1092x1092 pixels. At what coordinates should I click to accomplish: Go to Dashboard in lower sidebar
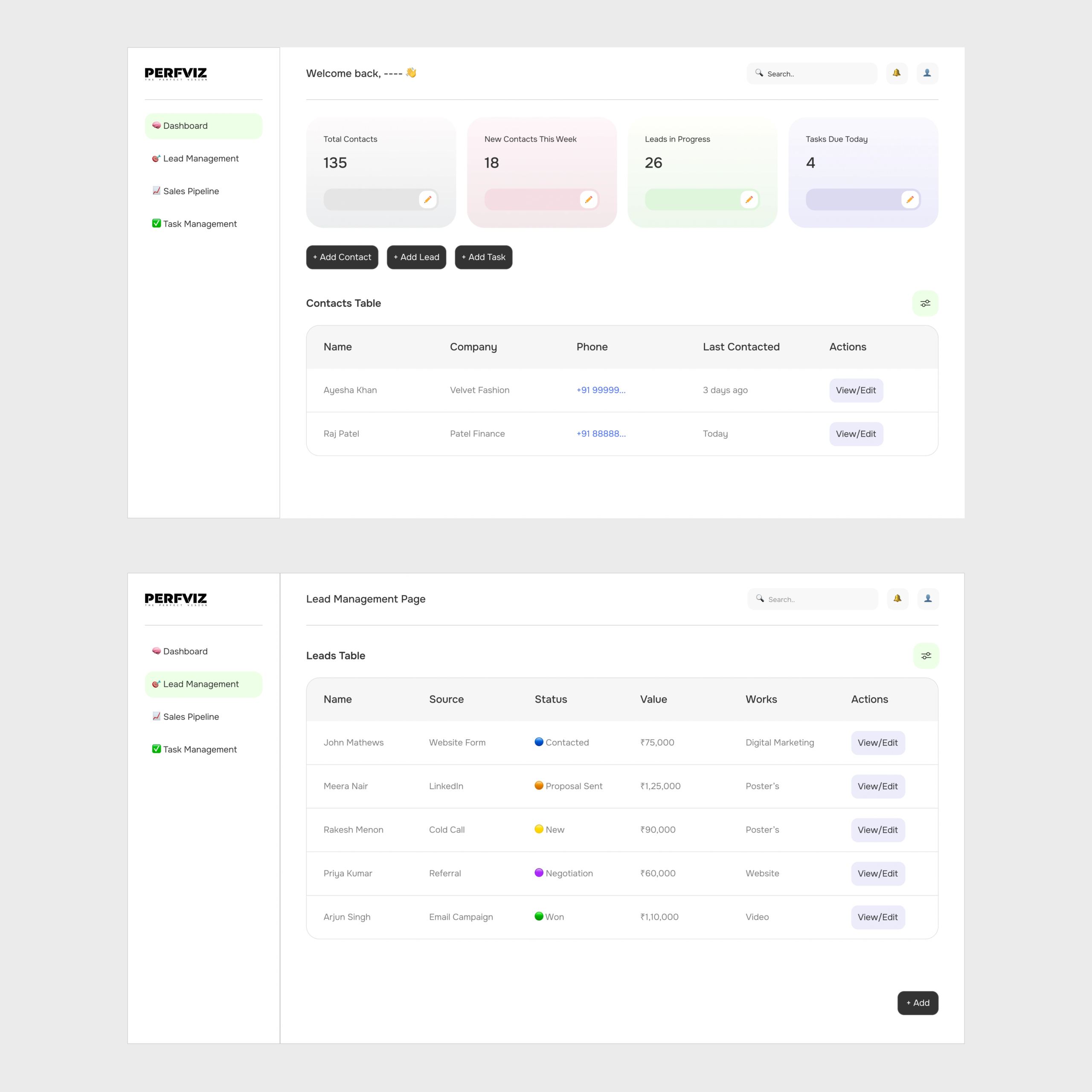pyautogui.click(x=185, y=651)
